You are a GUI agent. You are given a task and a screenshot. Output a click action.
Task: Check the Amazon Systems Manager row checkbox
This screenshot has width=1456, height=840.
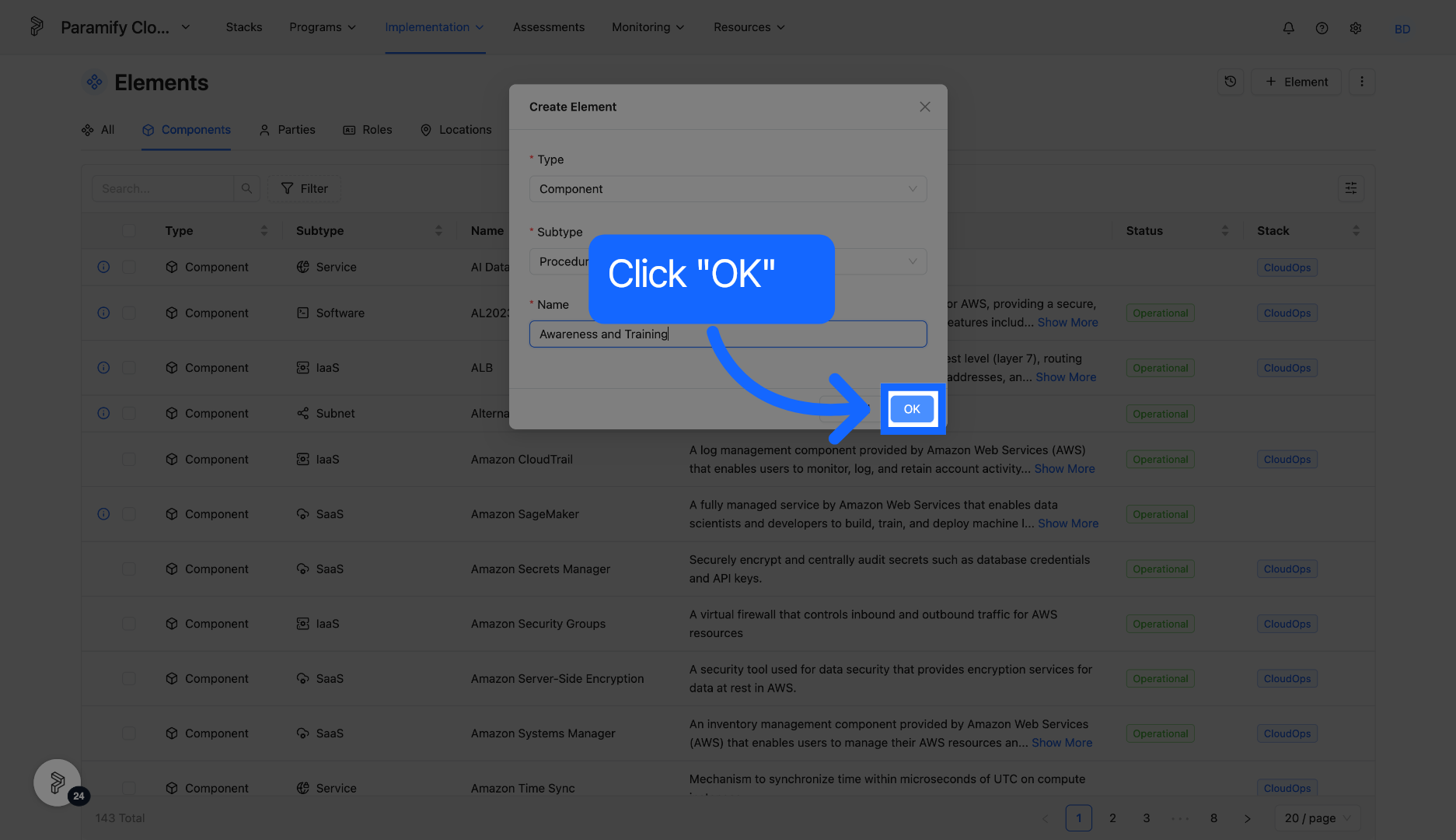click(x=129, y=733)
